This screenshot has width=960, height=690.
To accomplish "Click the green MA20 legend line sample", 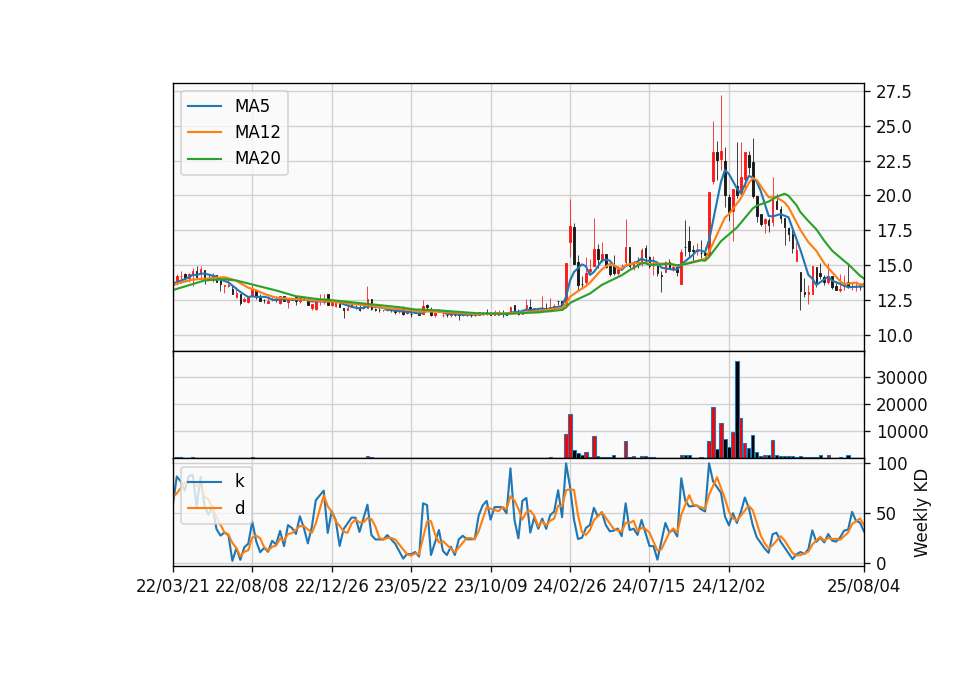I will [x=204, y=159].
